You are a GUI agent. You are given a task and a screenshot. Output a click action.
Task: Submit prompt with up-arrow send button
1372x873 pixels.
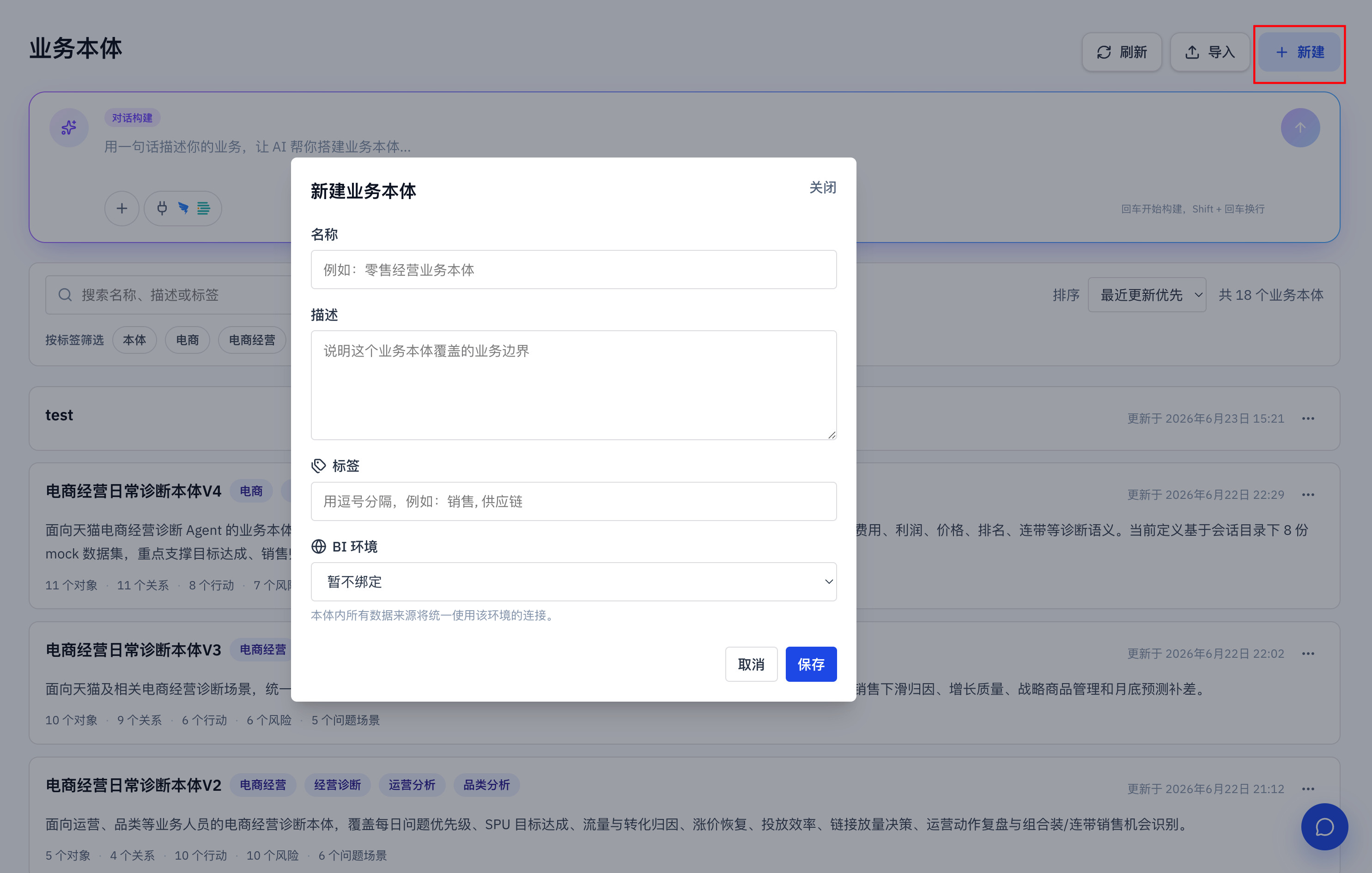click(1300, 127)
